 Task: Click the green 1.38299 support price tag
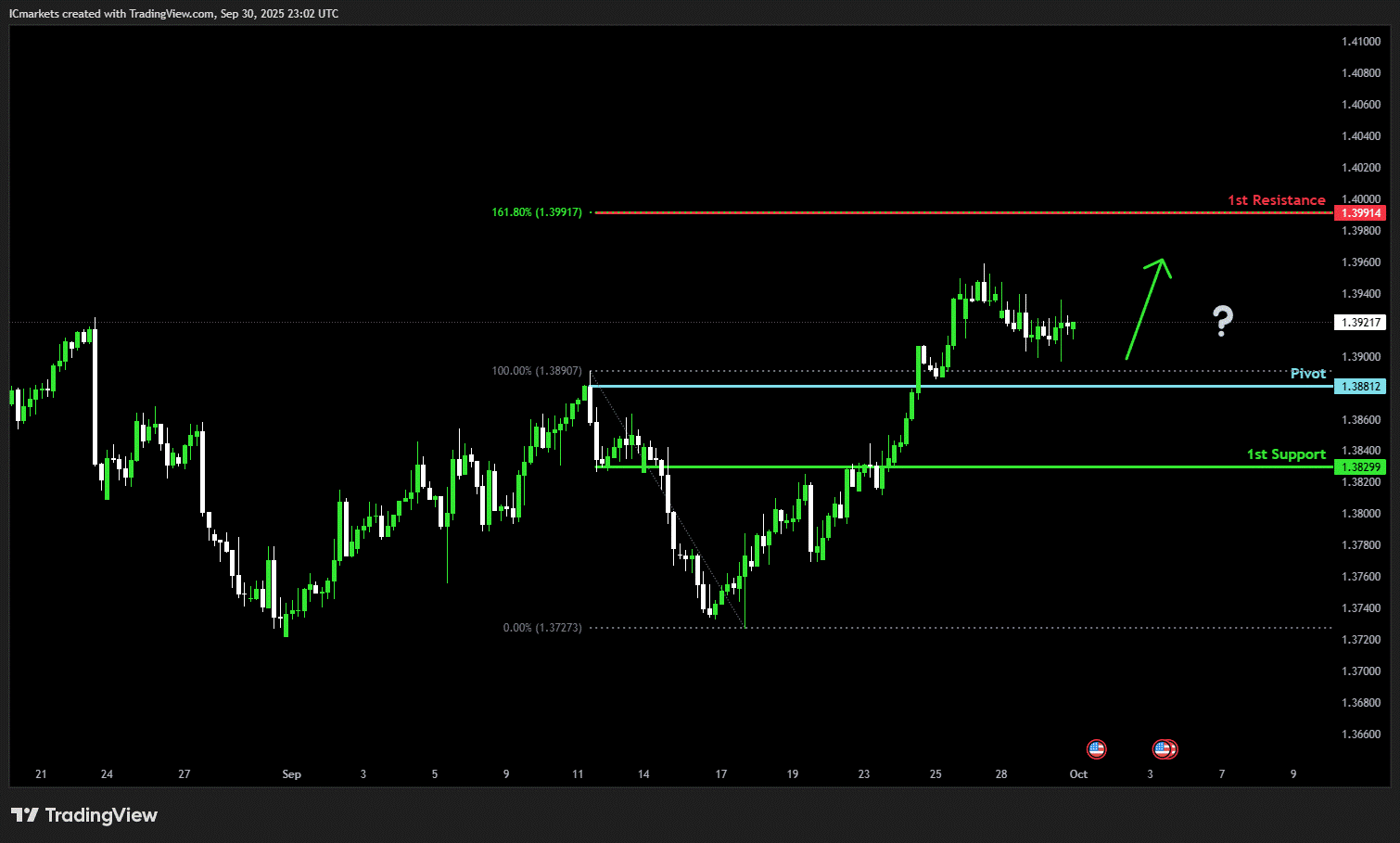pos(1359,467)
